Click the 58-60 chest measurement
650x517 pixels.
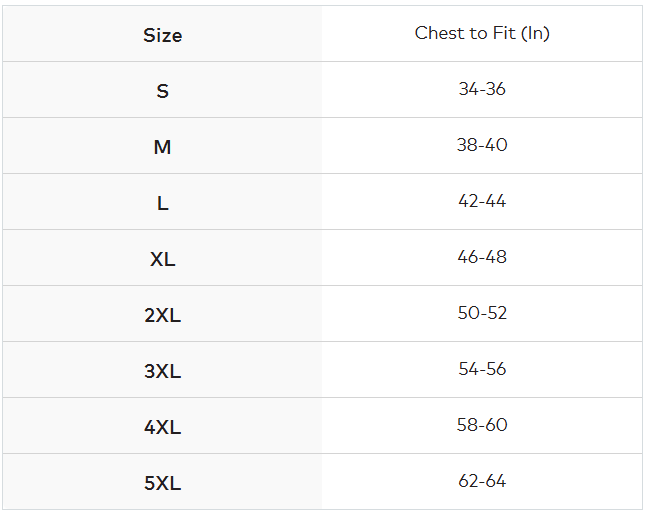click(x=482, y=425)
